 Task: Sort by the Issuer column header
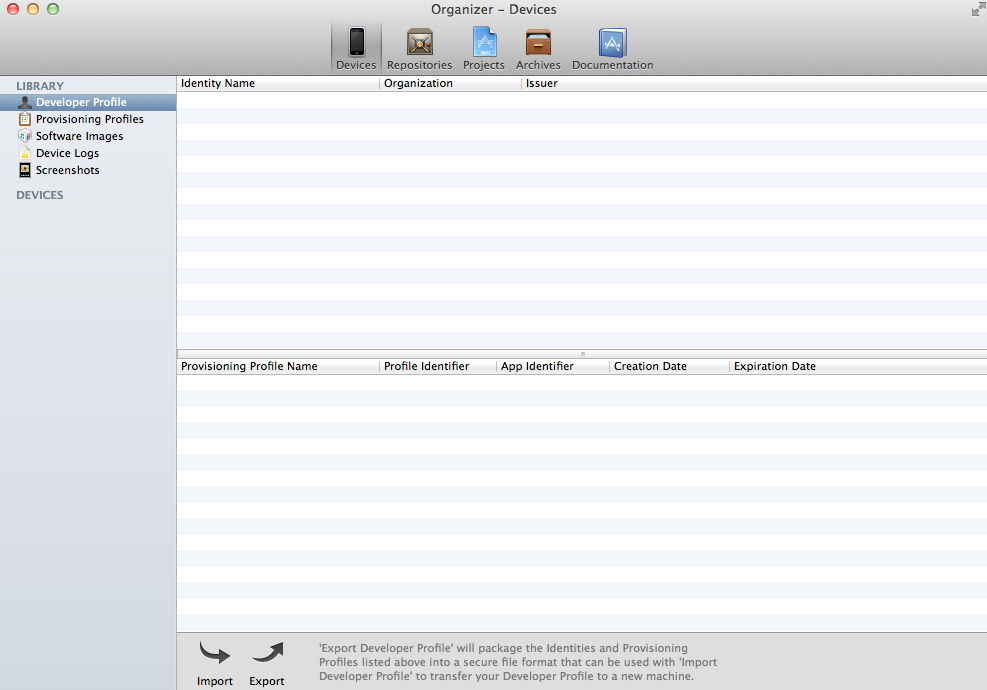[755, 83]
